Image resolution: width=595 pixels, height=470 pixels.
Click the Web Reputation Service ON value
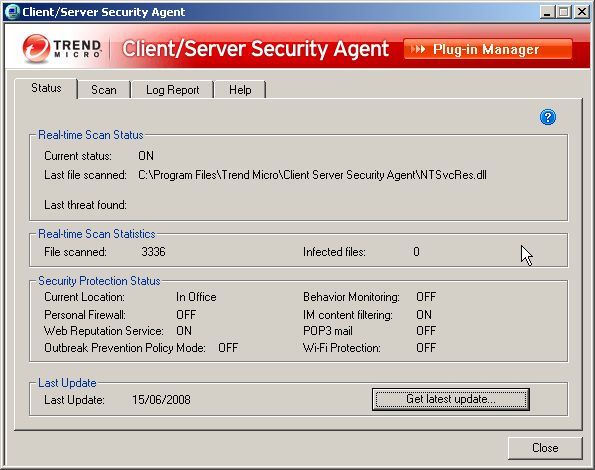click(184, 331)
